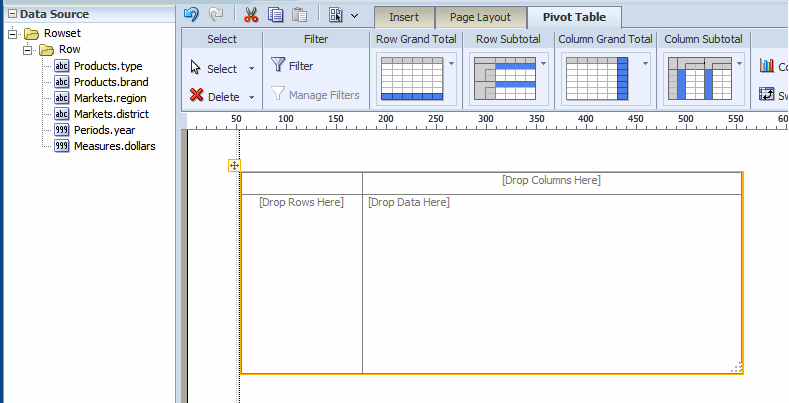This screenshot has height=403, width=789.
Task: Switch to the Page Layout tab
Action: pos(481,17)
